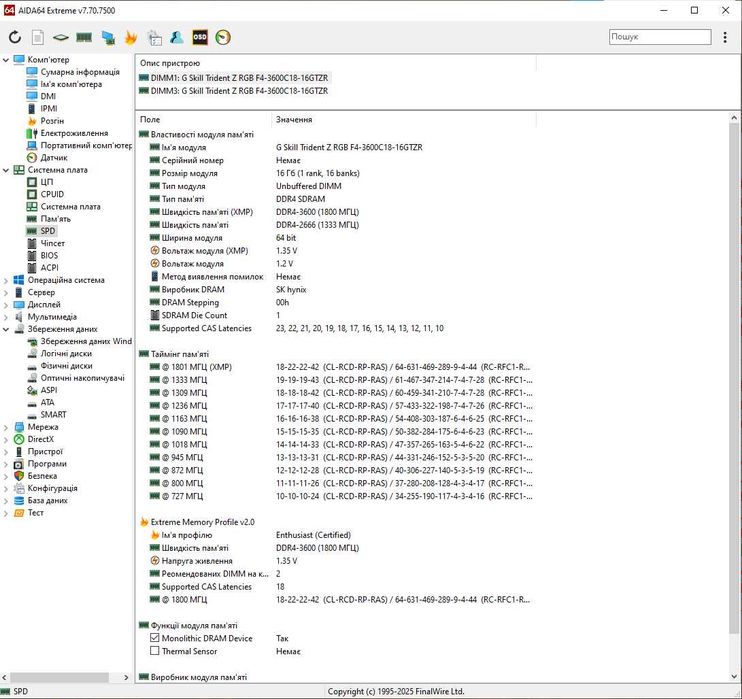Open the BIOS tree item
Screen dimensions: 742x699
point(49,256)
